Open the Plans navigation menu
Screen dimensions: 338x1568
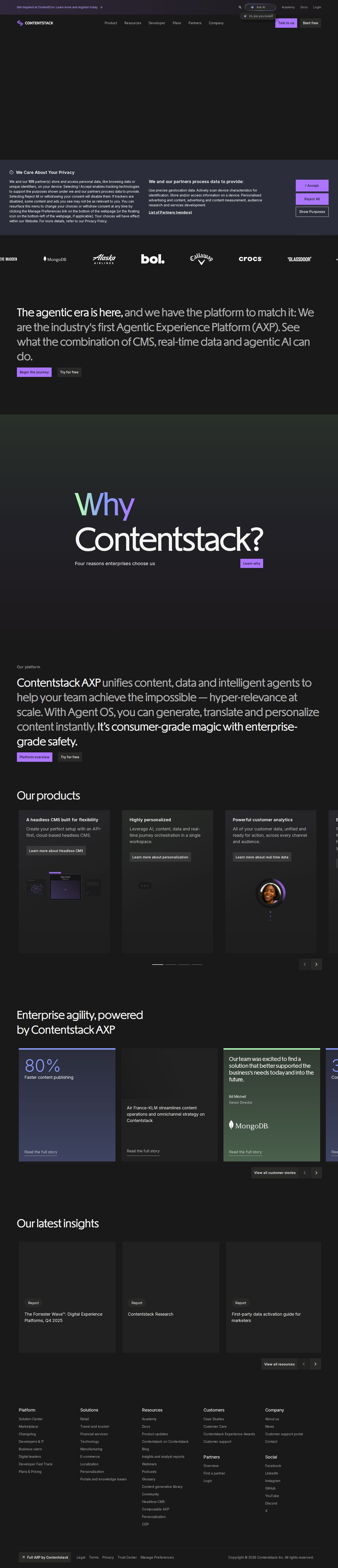177,23
